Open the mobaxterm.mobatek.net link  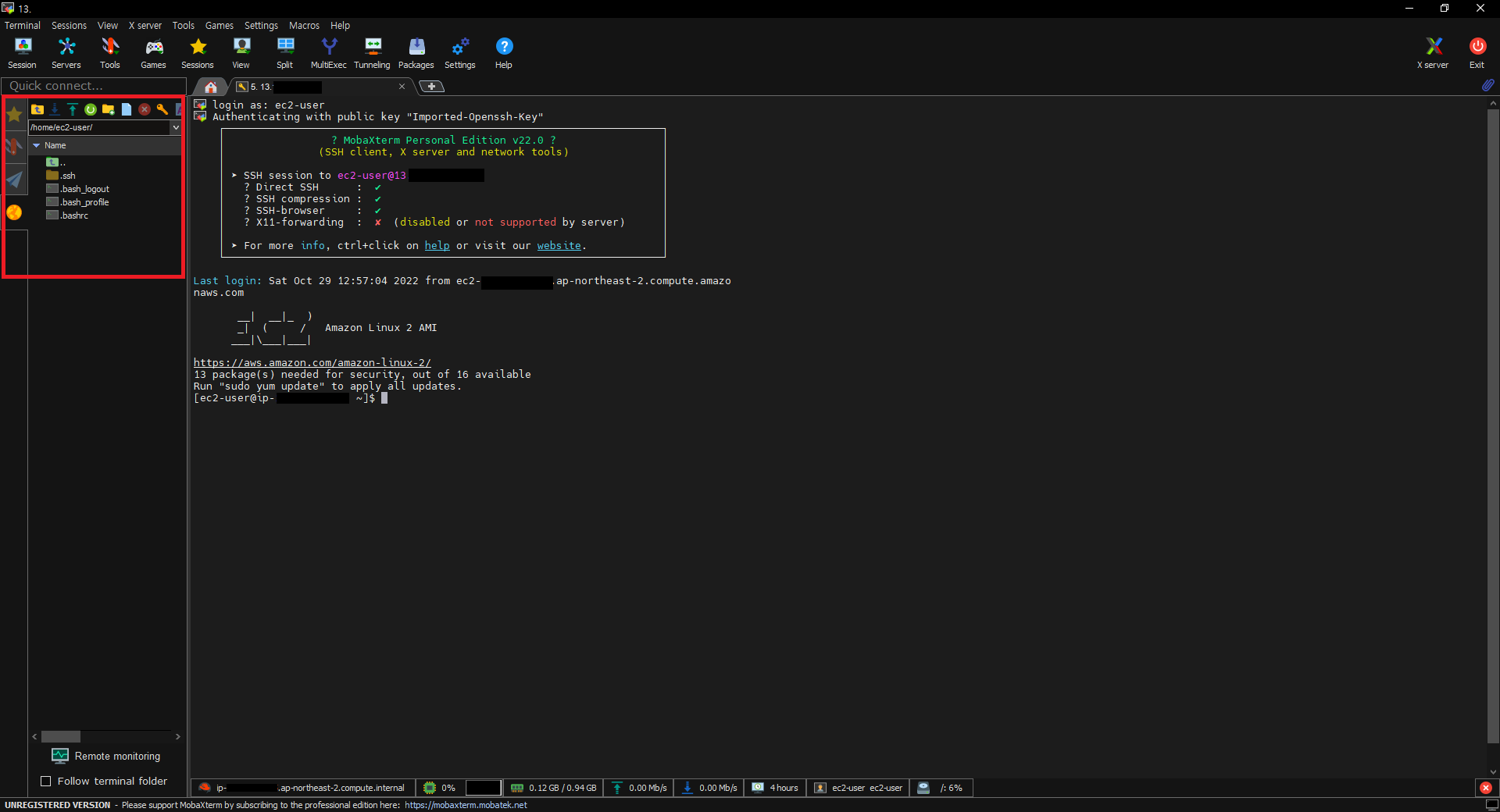click(466, 805)
